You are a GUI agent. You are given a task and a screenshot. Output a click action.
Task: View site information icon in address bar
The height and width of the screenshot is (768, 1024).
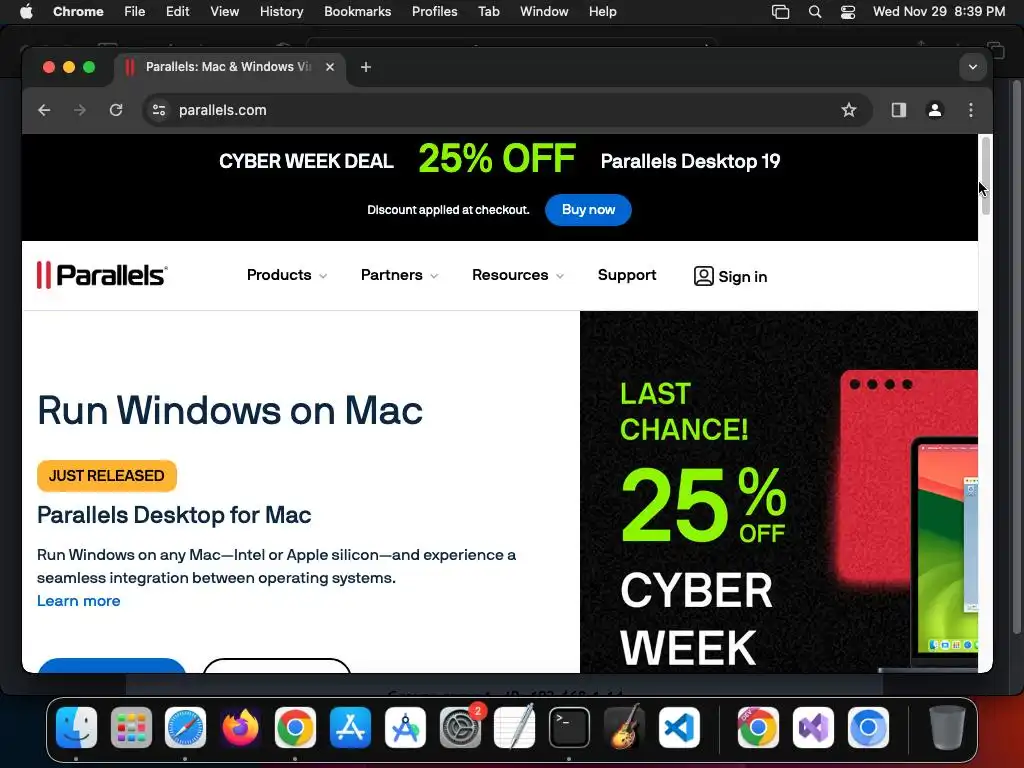pos(159,110)
